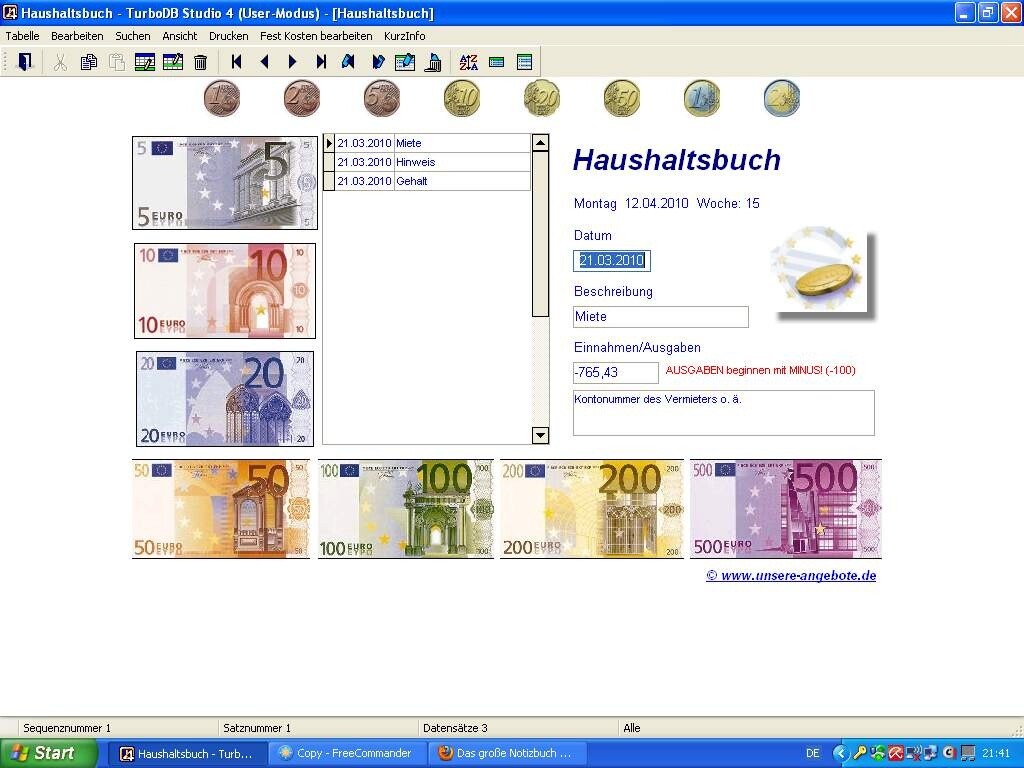Click the red Avira umbrella tray icon
The width and height of the screenshot is (1024, 768).
pyautogui.click(x=895, y=753)
